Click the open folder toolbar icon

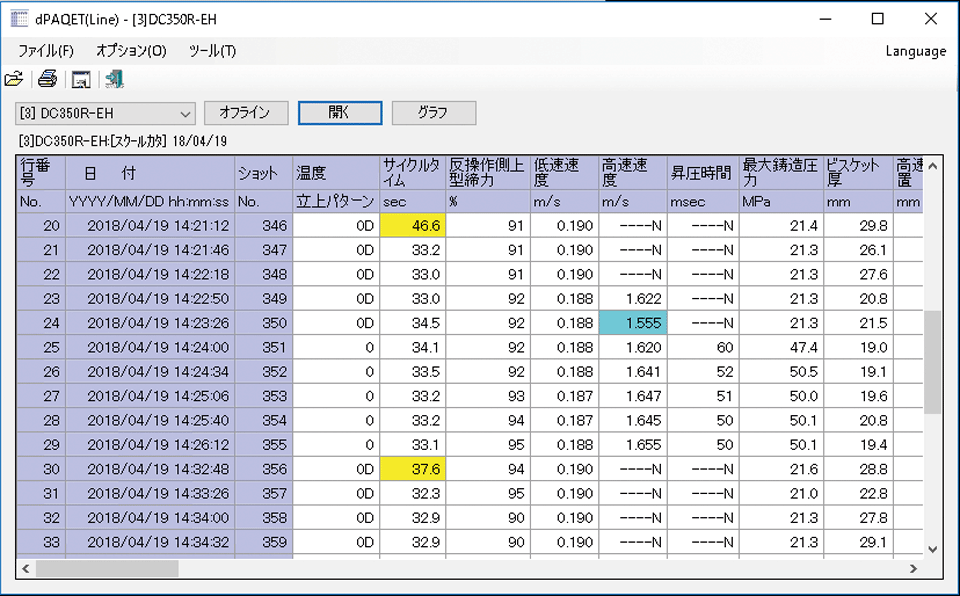tap(13, 80)
